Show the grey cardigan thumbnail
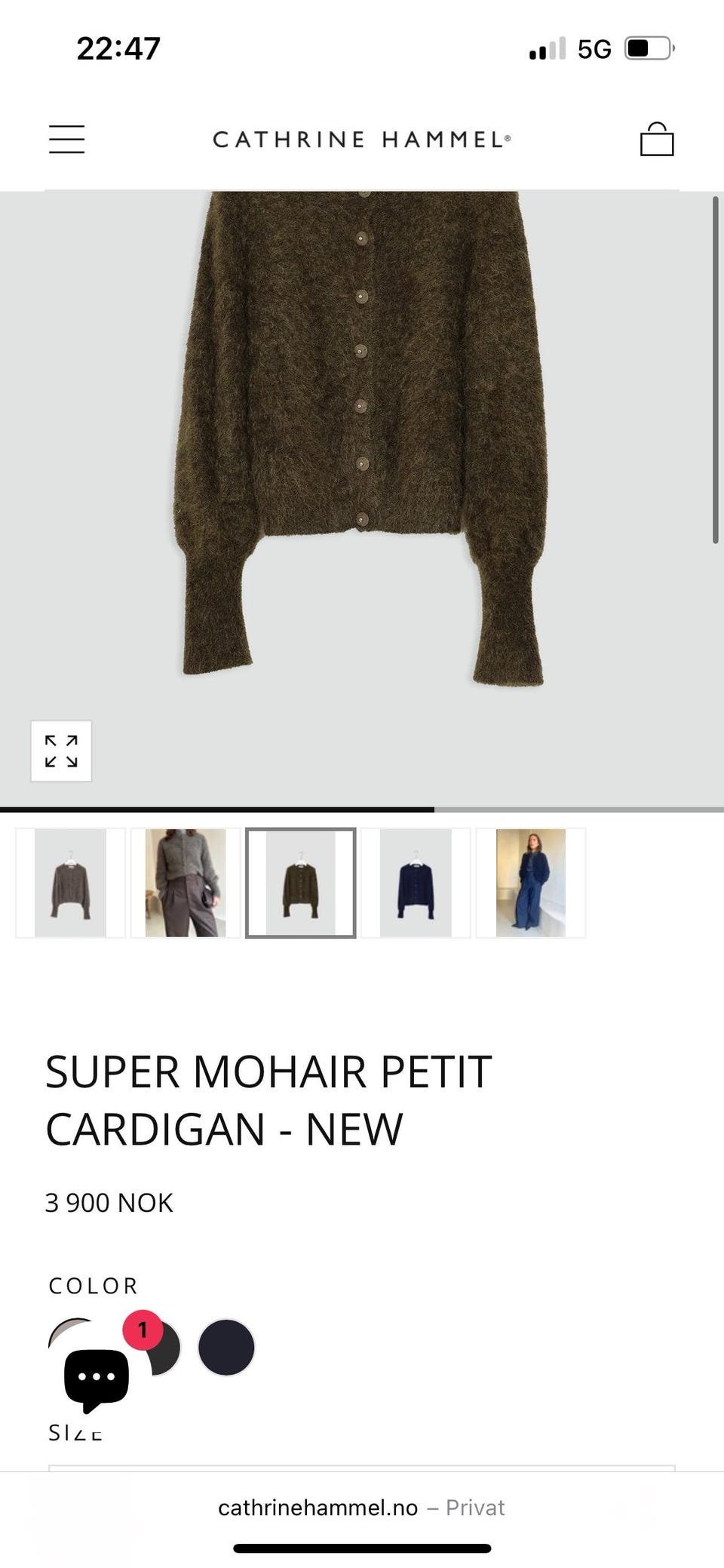Viewport: 724px width, 1568px height. pyautogui.click(x=70, y=883)
